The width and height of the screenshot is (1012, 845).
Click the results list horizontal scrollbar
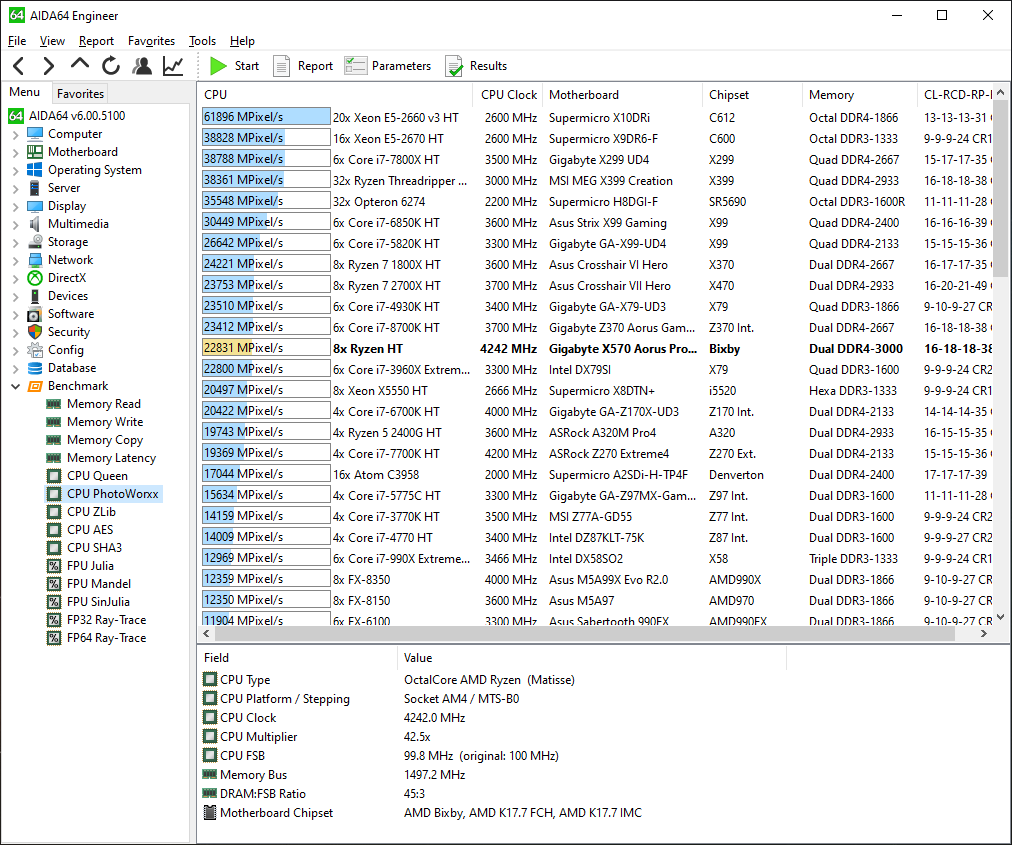tap(584, 633)
